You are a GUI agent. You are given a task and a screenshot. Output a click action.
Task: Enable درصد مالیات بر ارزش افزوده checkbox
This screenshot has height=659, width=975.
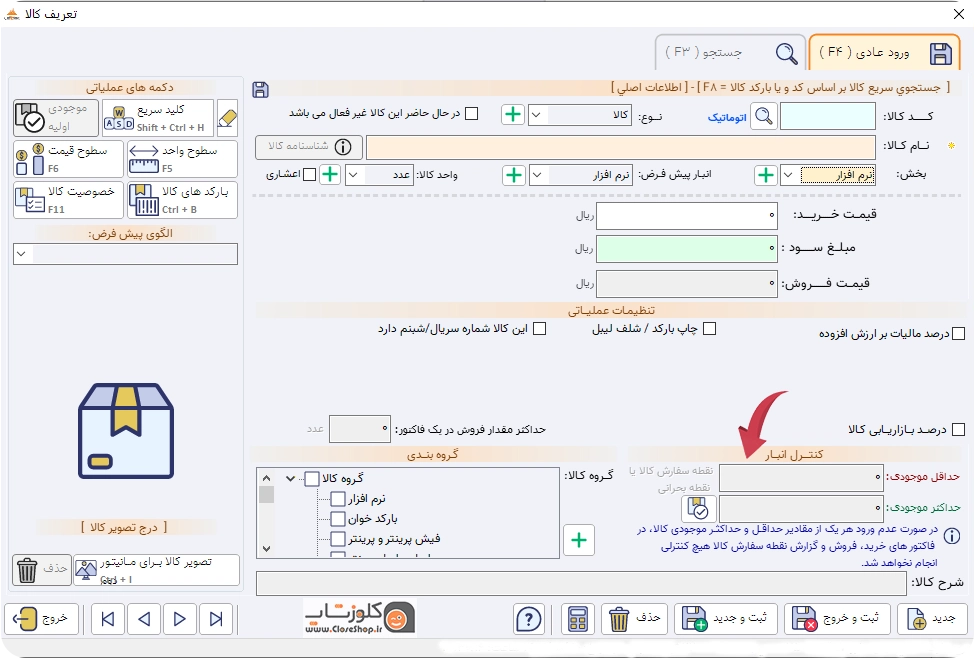959,334
